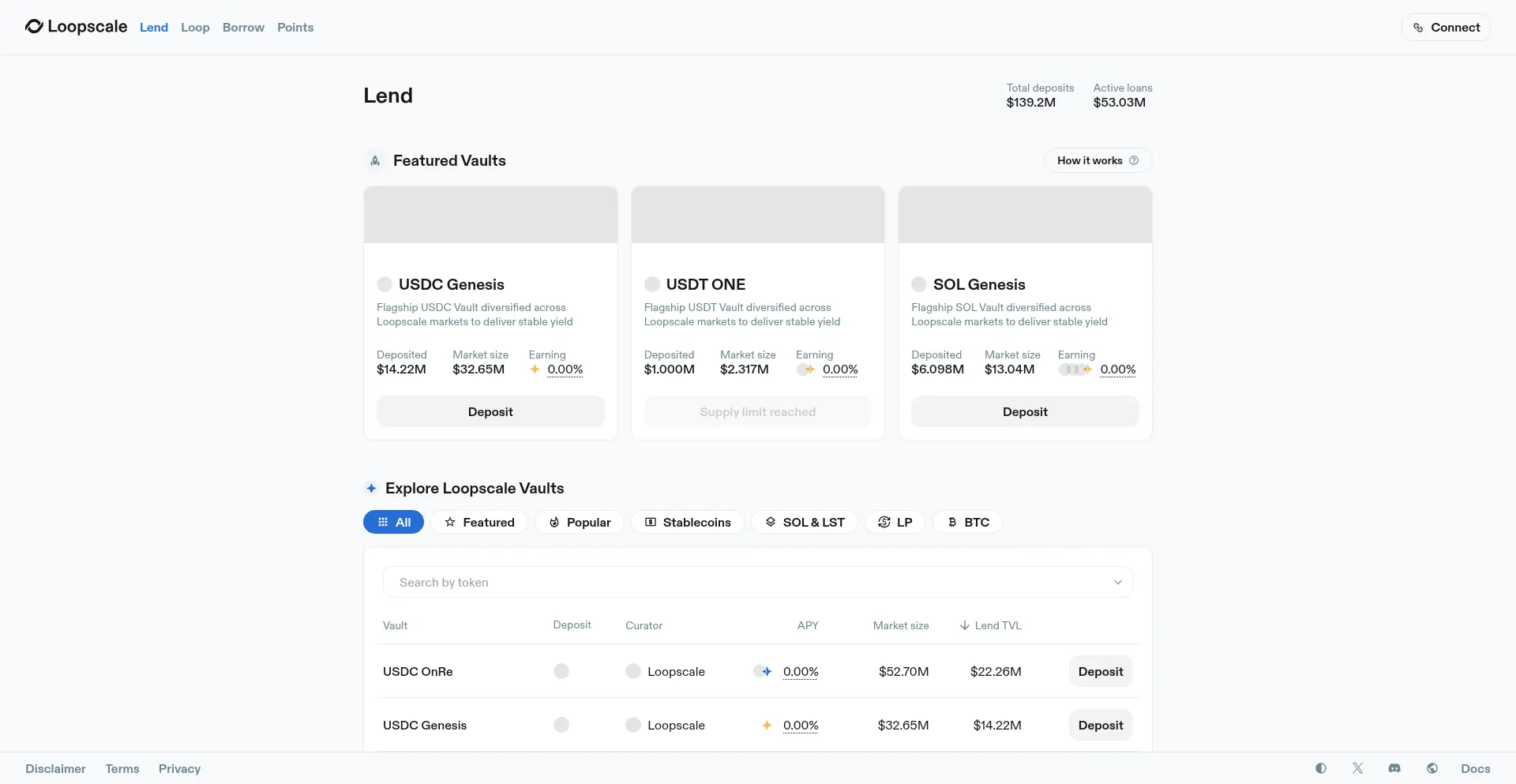Click 0.00% APY in USDC OnRe row

coord(801,671)
